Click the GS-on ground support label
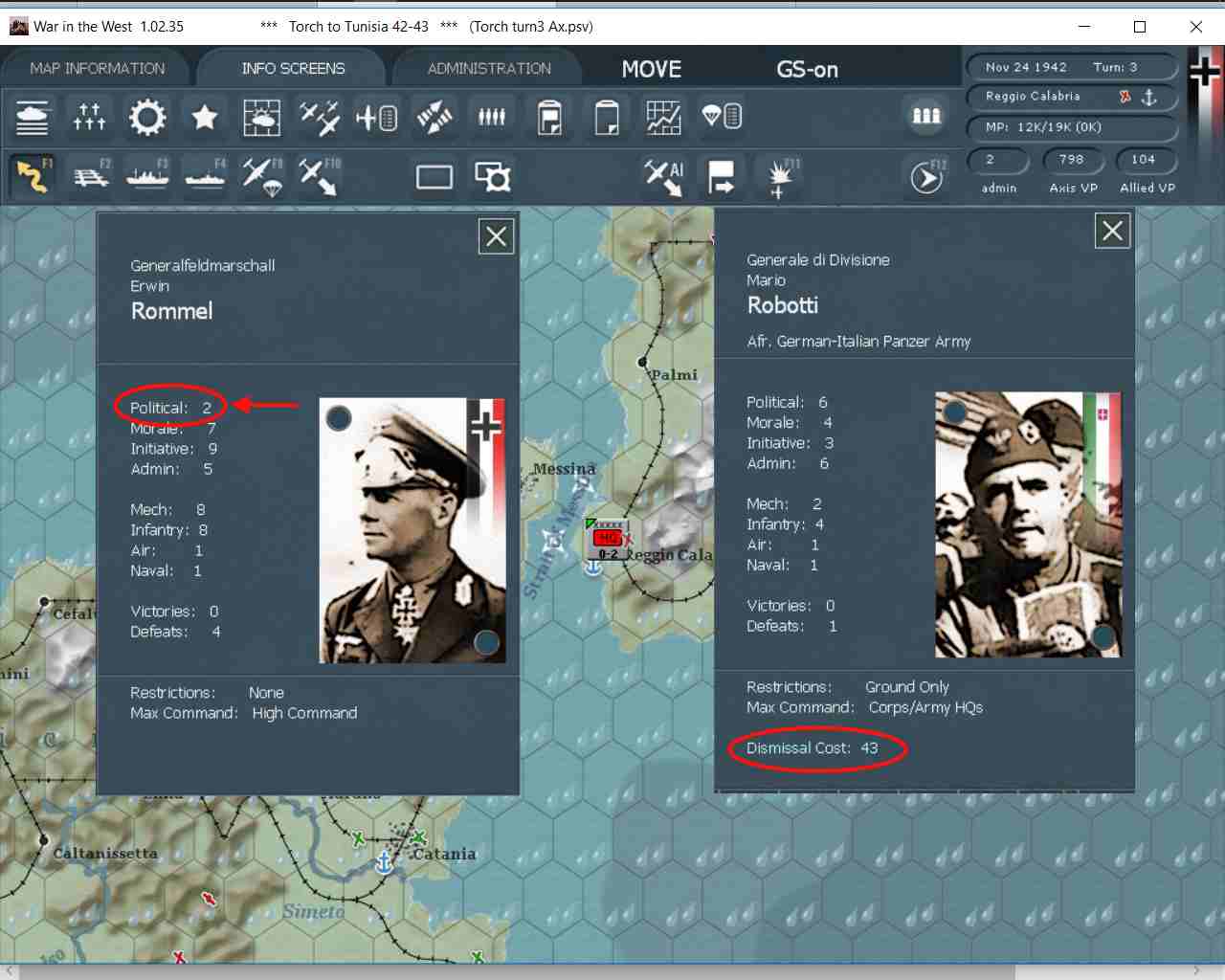Viewport: 1225px width, 980px height. (807, 69)
